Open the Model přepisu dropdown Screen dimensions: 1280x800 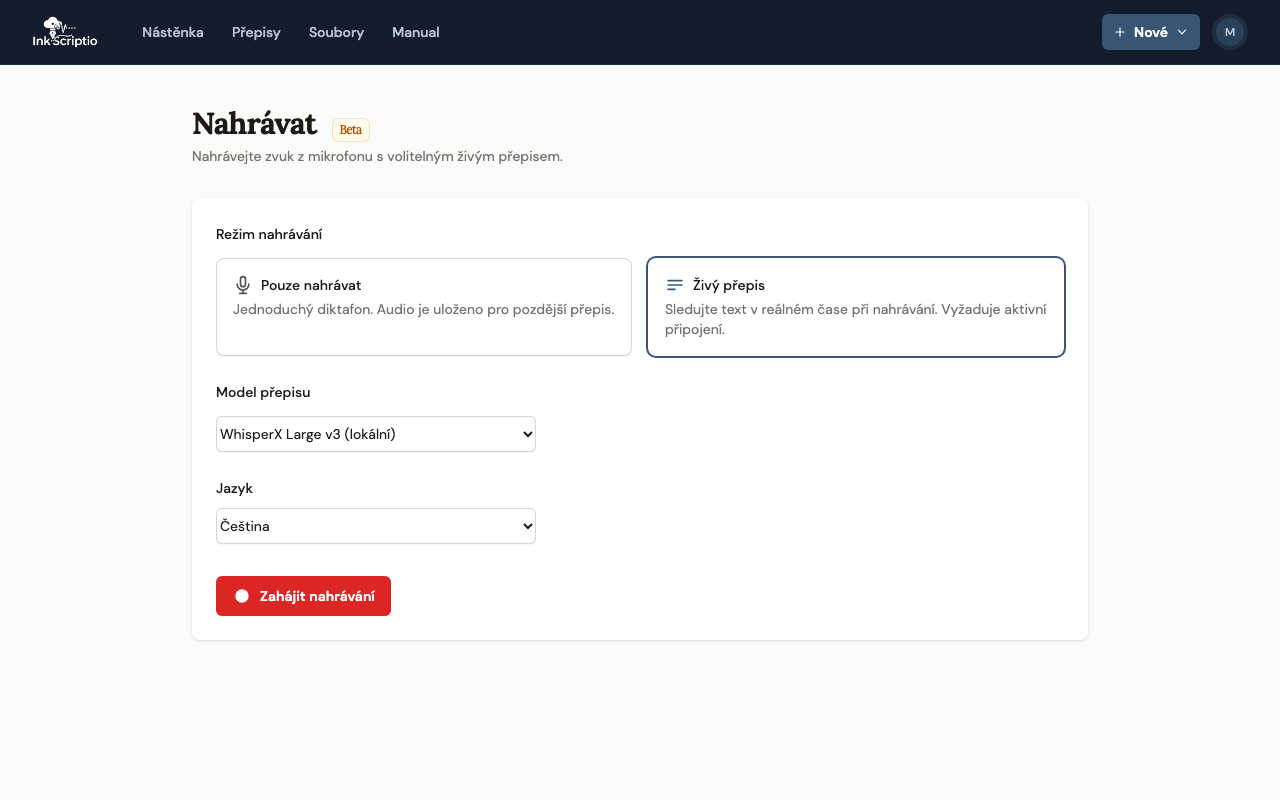376,434
